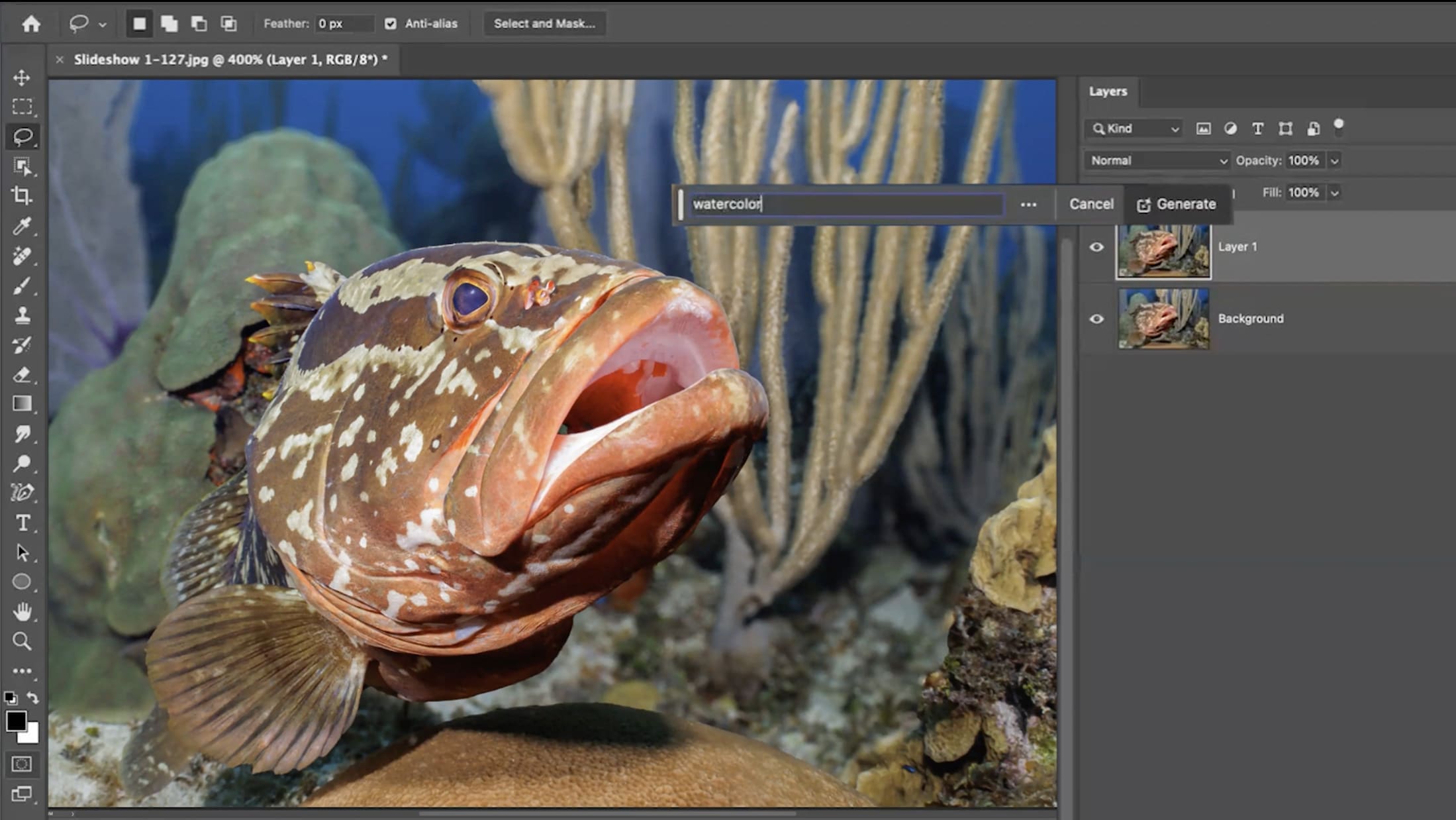Image resolution: width=1456 pixels, height=820 pixels.
Task: Switch to the Layers panel tab
Action: click(x=1108, y=91)
